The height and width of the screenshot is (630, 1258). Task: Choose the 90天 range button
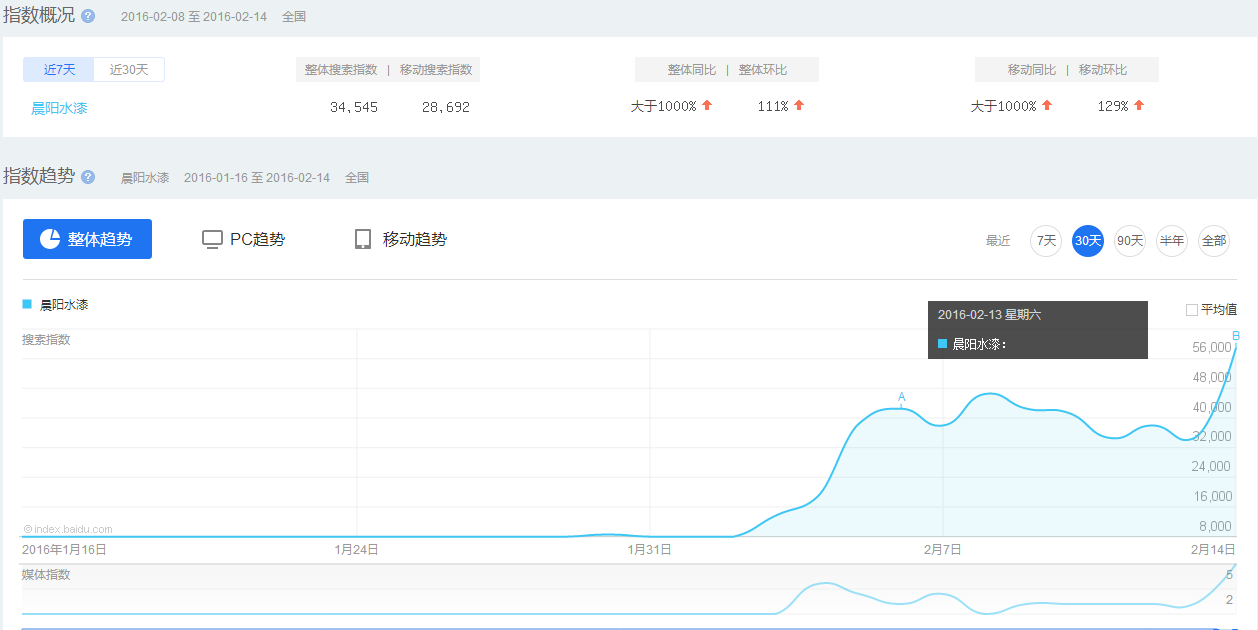(x=1130, y=241)
